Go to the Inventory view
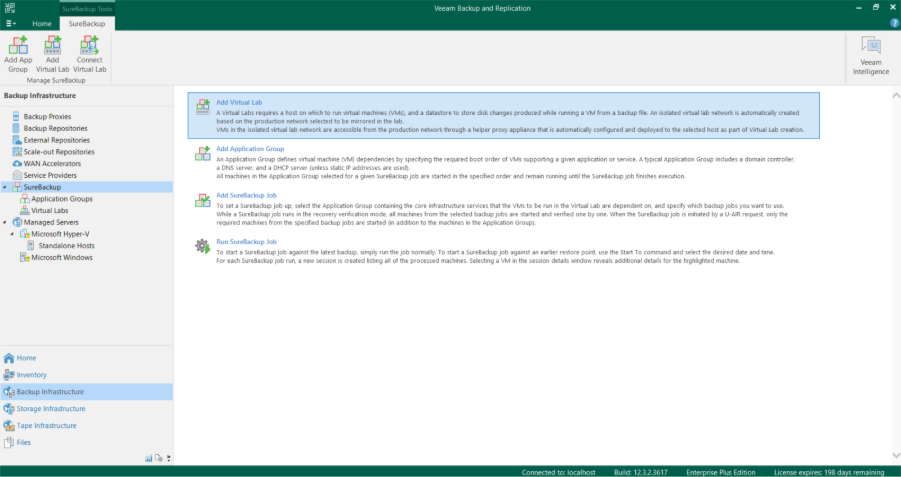The image size is (901, 477). click(31, 374)
